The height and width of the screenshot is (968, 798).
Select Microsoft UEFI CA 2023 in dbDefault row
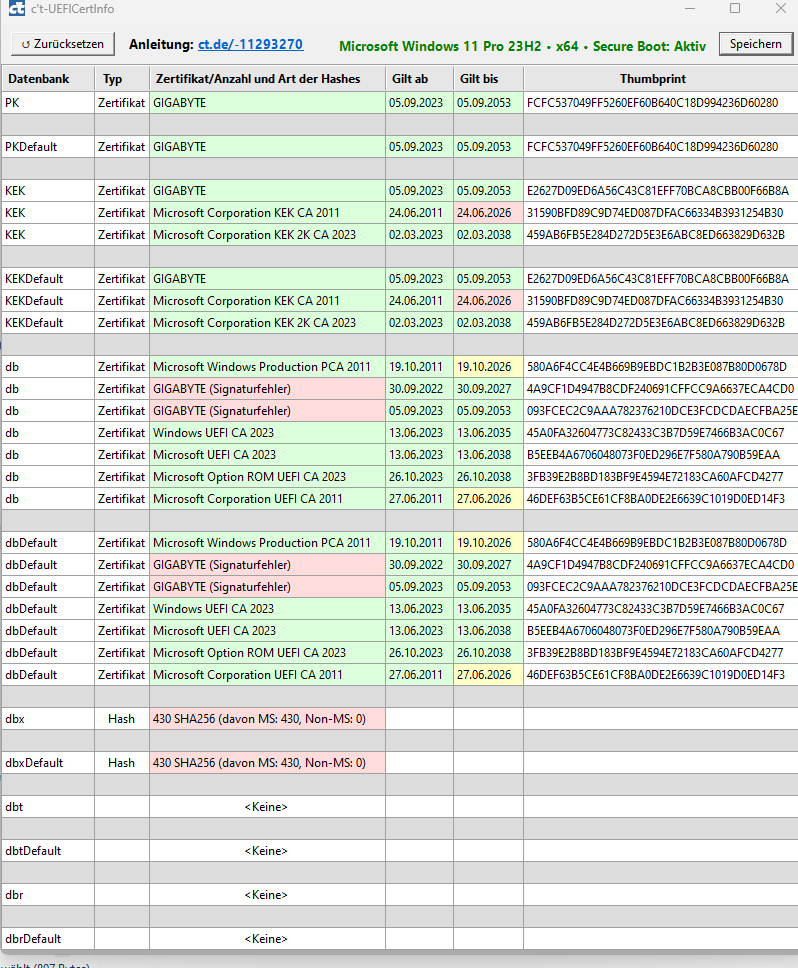267,631
